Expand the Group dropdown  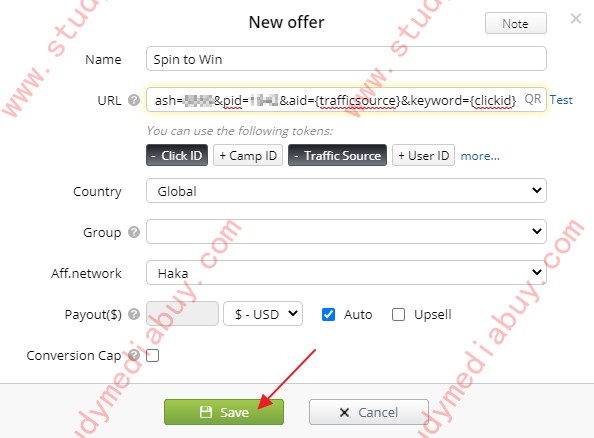[x=346, y=232]
